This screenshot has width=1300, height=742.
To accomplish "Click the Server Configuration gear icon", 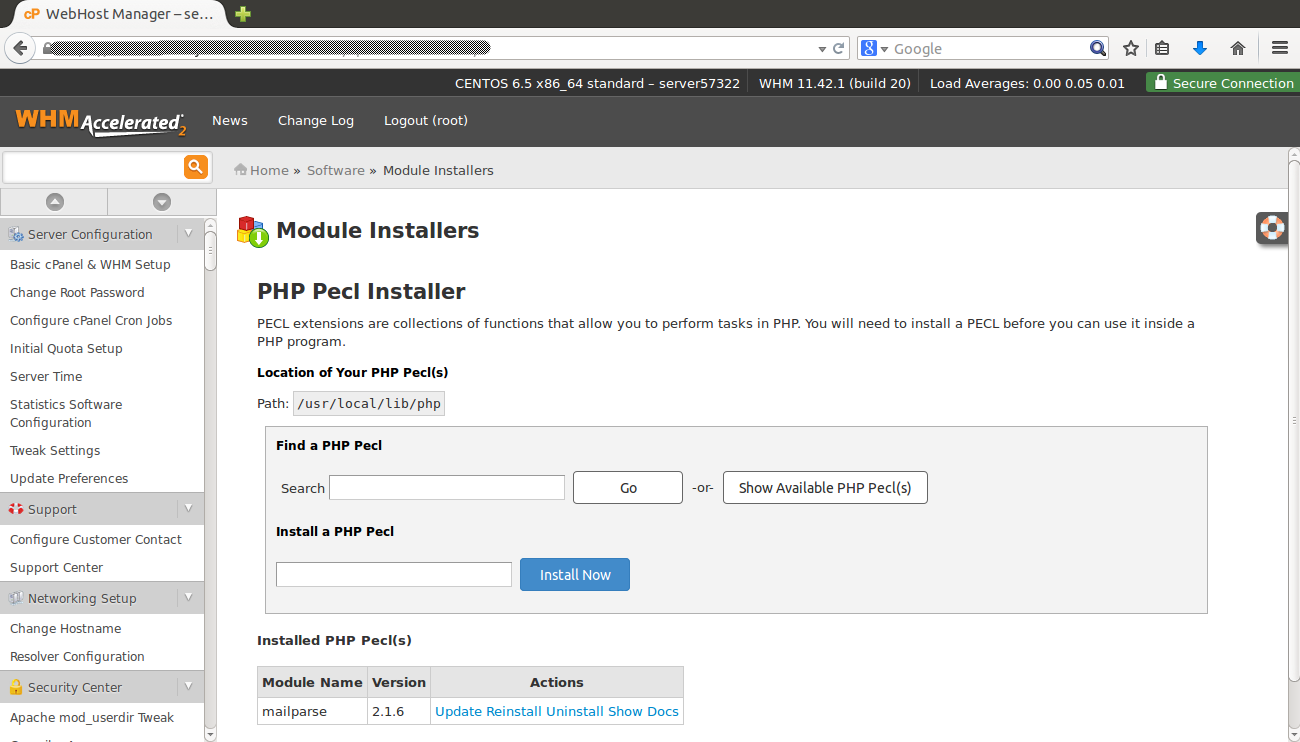I will 16,235.
